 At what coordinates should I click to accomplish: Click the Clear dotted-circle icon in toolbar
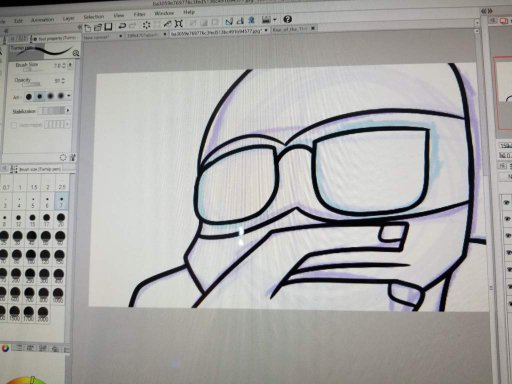tap(146, 25)
